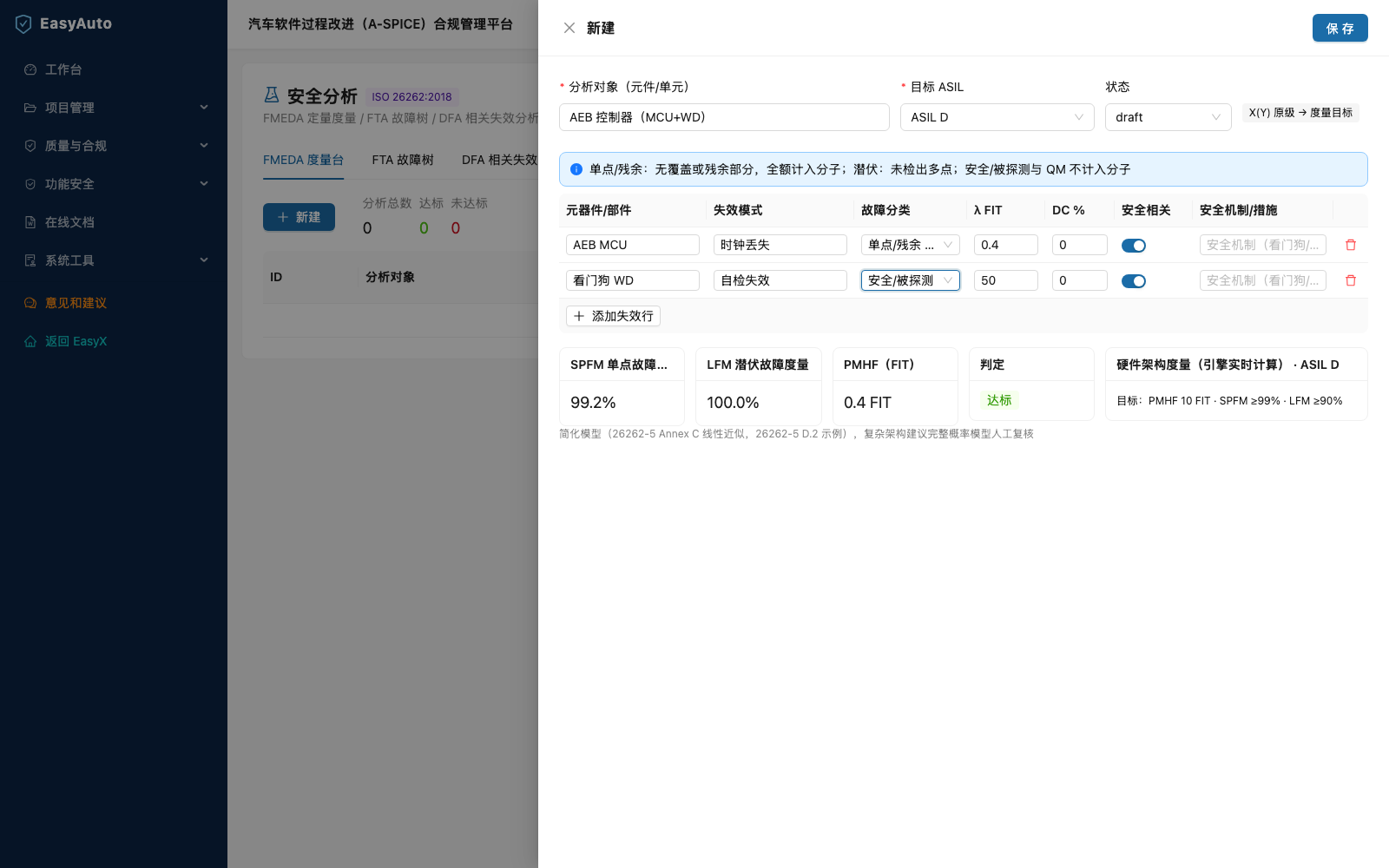
Task: Switch to FMEDA 度量台 tab
Action: click(303, 160)
